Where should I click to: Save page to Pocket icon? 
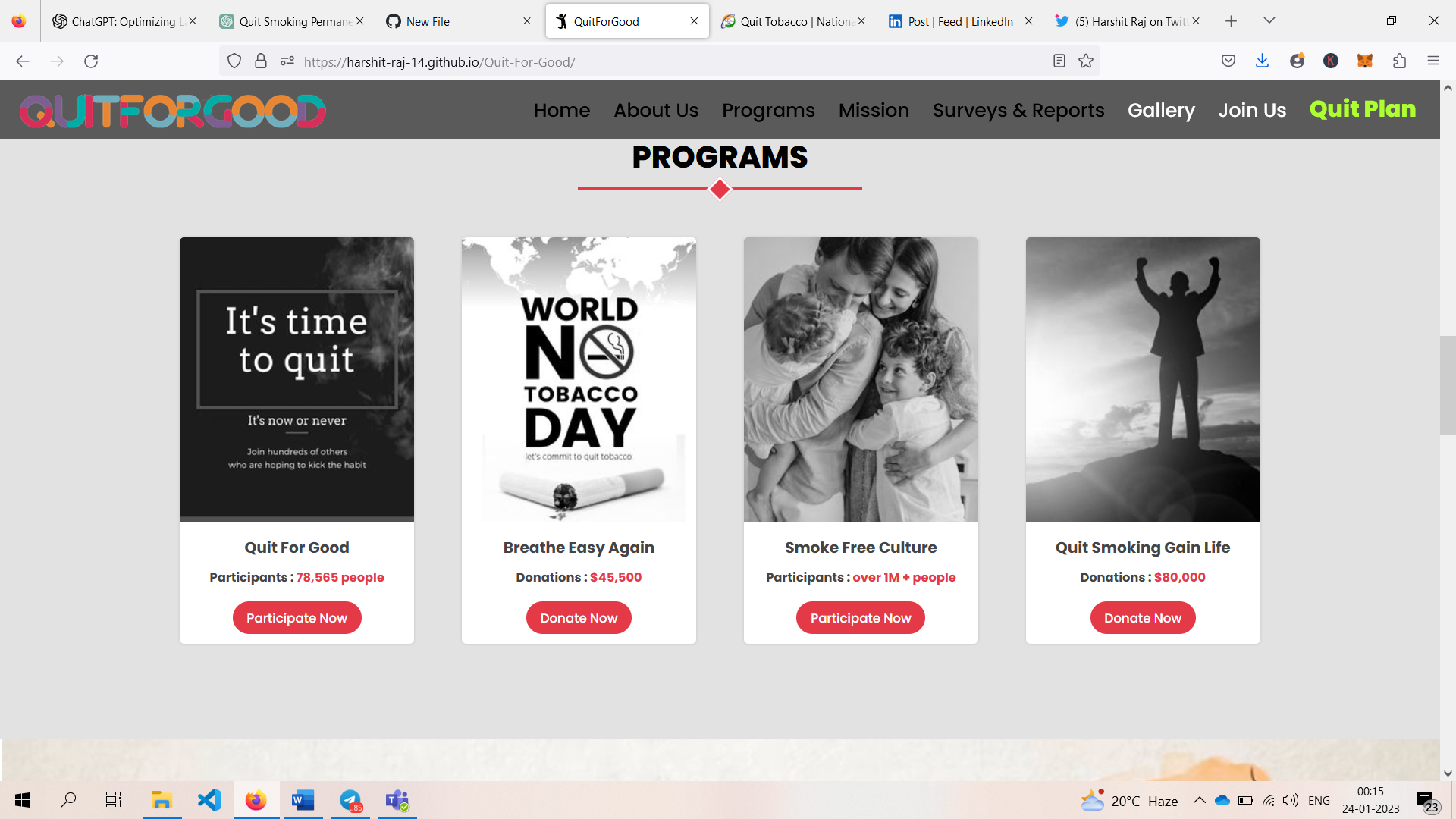pos(1228,61)
